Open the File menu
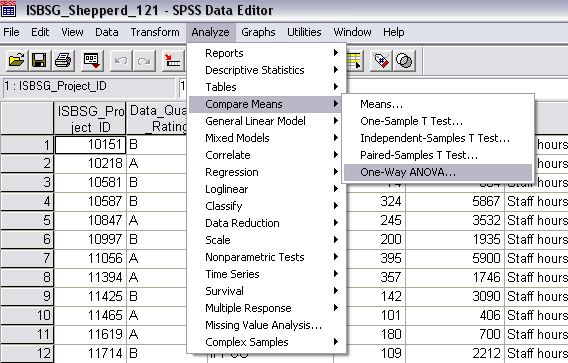The width and height of the screenshot is (568, 363). pos(11,32)
